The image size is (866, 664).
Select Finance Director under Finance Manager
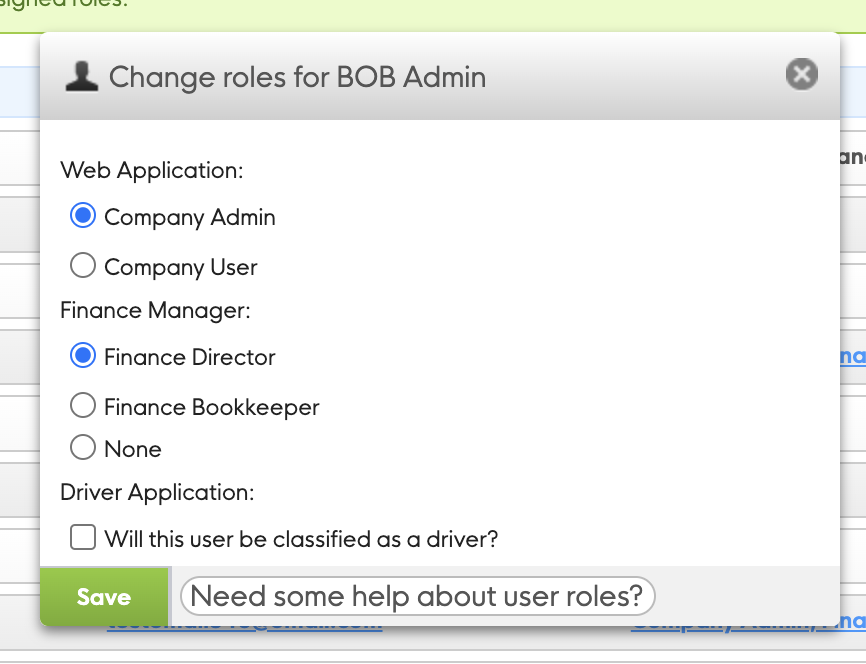click(83, 355)
